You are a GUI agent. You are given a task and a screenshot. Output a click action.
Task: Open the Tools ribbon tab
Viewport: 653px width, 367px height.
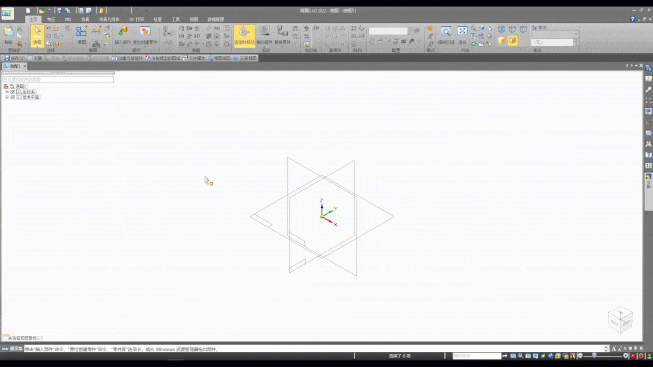coord(175,19)
